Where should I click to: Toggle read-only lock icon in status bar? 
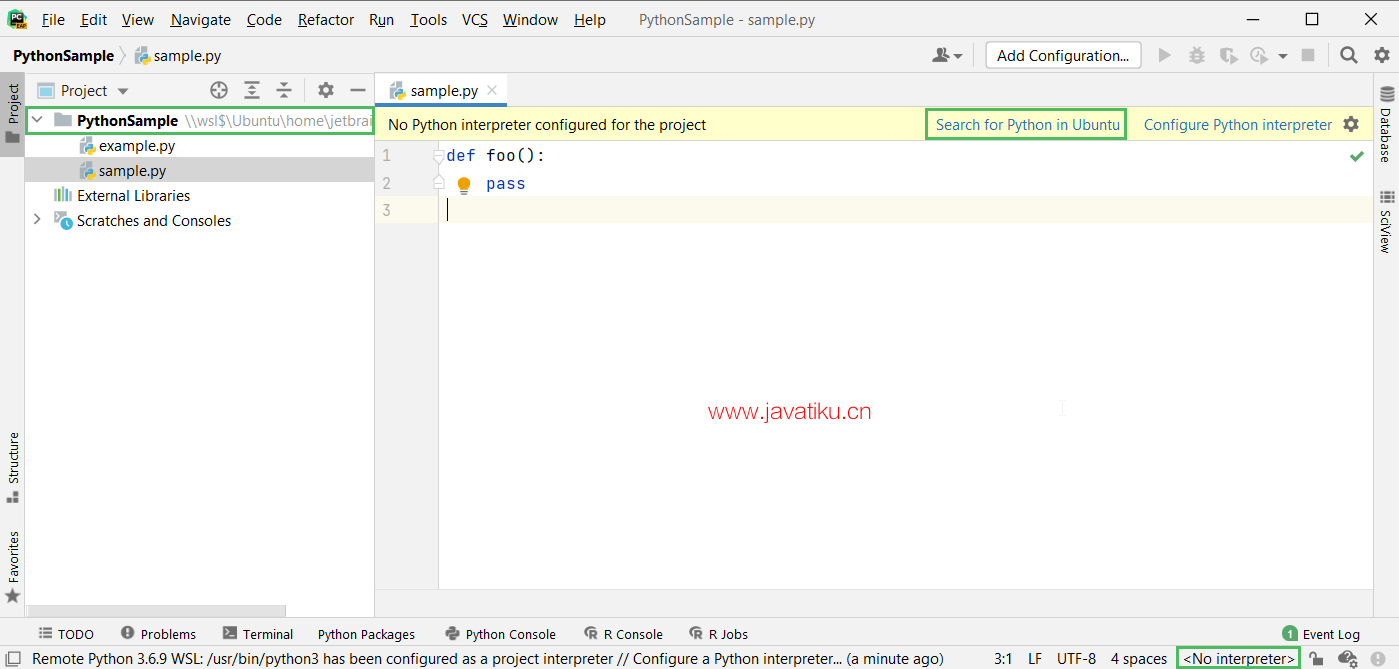point(1317,659)
